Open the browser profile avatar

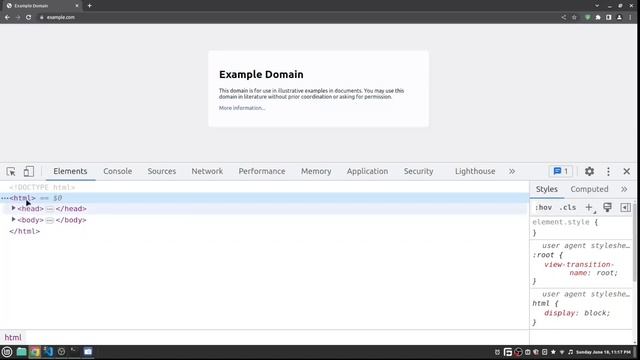coord(619,17)
